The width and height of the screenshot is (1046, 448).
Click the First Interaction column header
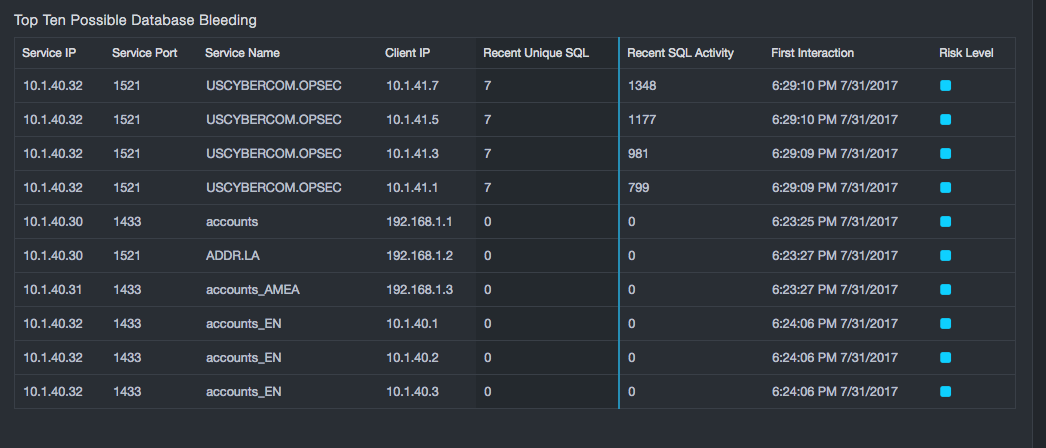click(812, 53)
